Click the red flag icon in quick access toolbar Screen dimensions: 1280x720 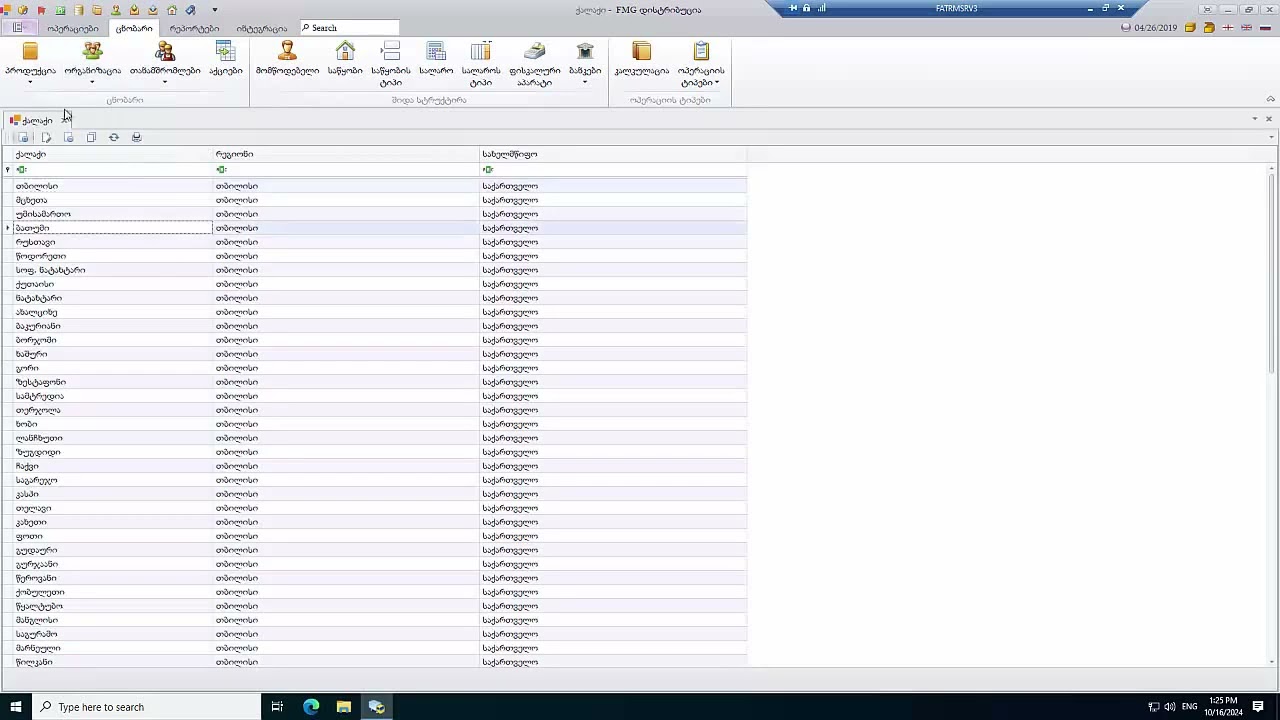click(41, 9)
